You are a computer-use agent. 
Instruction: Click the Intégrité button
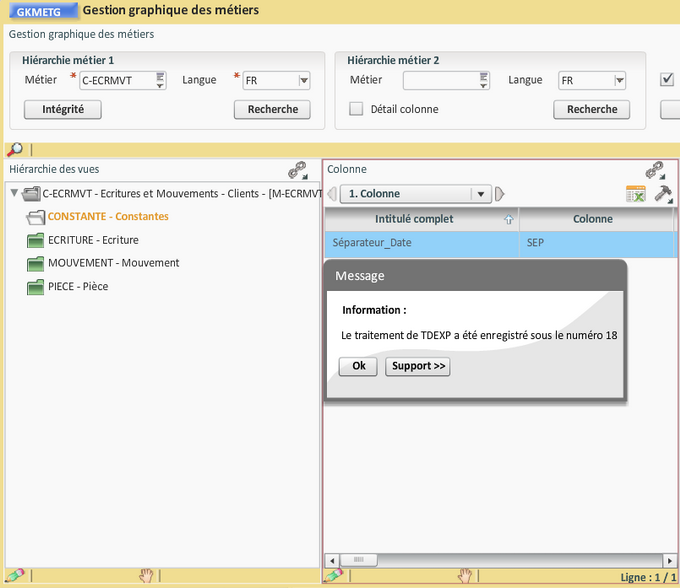point(62,109)
